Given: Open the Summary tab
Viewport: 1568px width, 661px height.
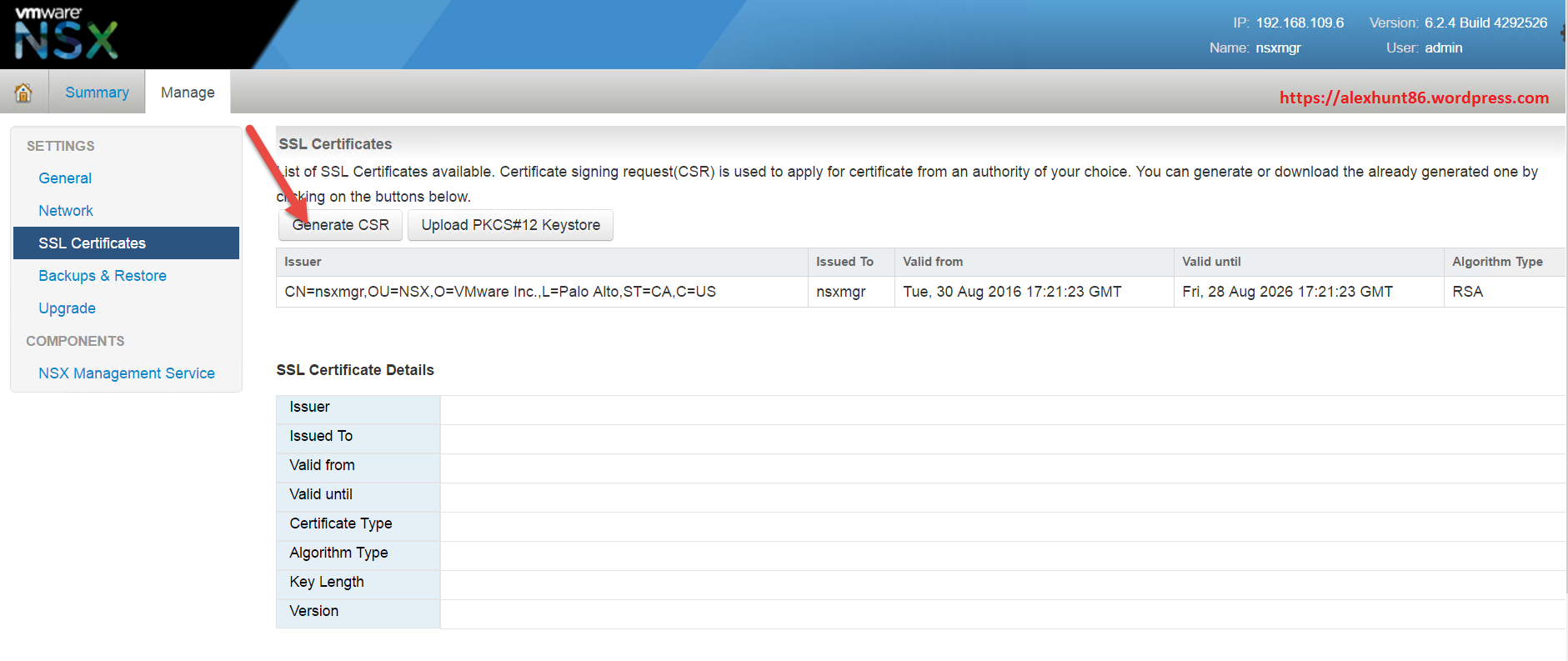Looking at the screenshot, I should [97, 92].
